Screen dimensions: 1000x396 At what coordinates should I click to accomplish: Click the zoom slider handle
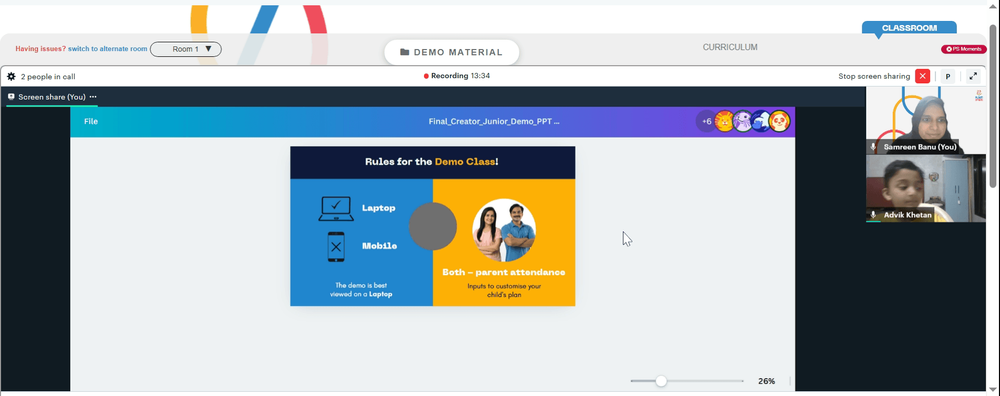click(661, 381)
